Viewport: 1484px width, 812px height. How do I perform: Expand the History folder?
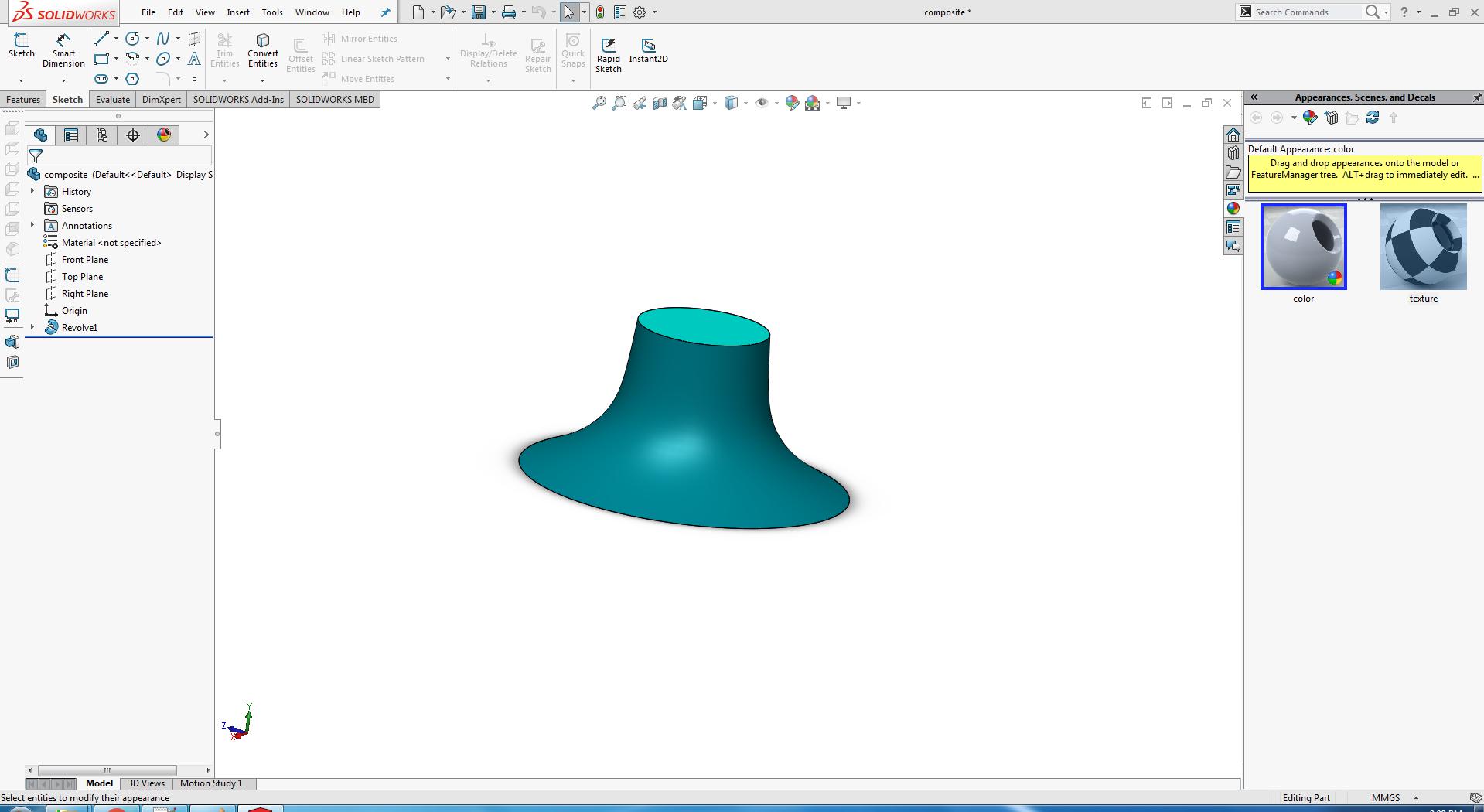[x=32, y=192]
